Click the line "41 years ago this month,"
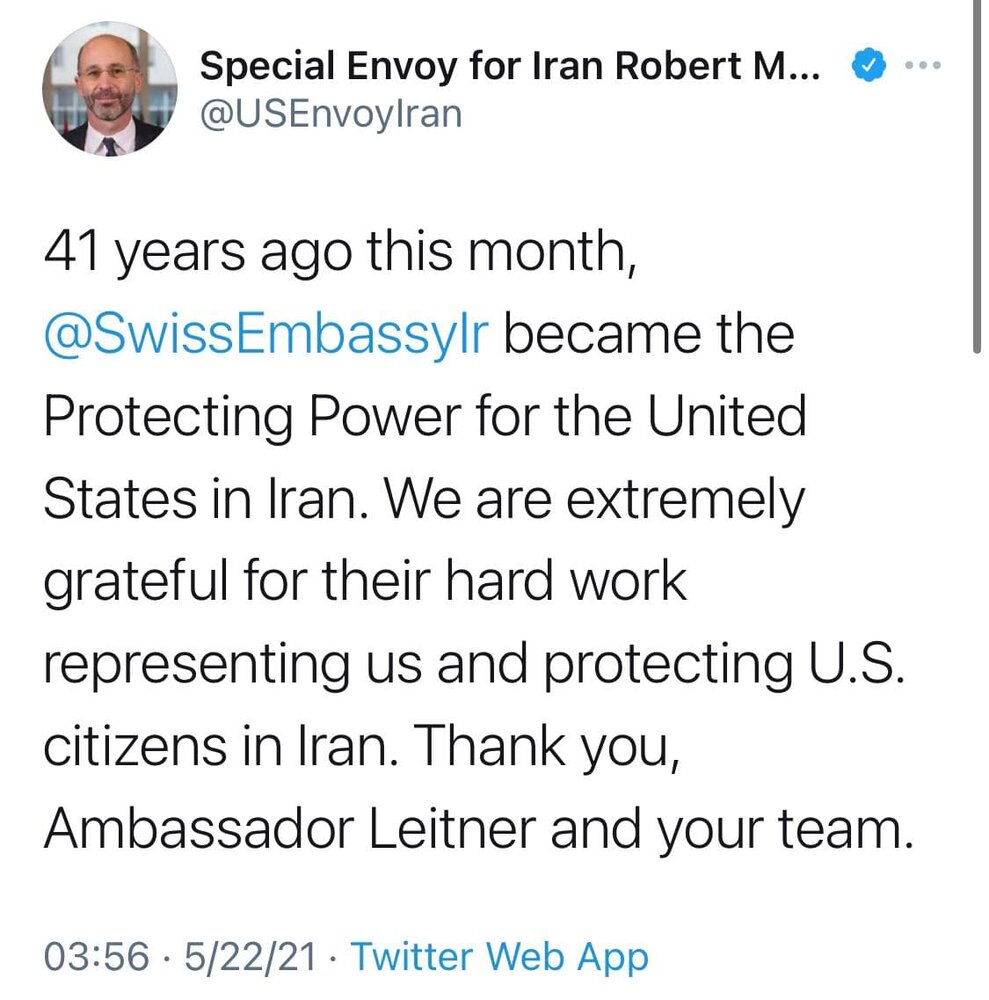This screenshot has width=989, height=1000. 340,250
